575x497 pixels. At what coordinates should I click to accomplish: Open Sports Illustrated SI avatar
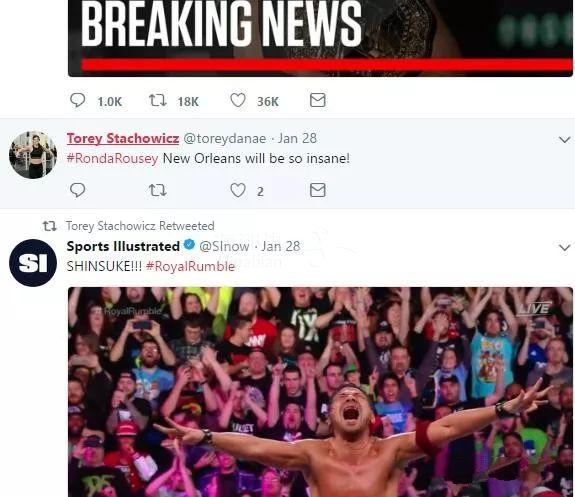(33, 263)
